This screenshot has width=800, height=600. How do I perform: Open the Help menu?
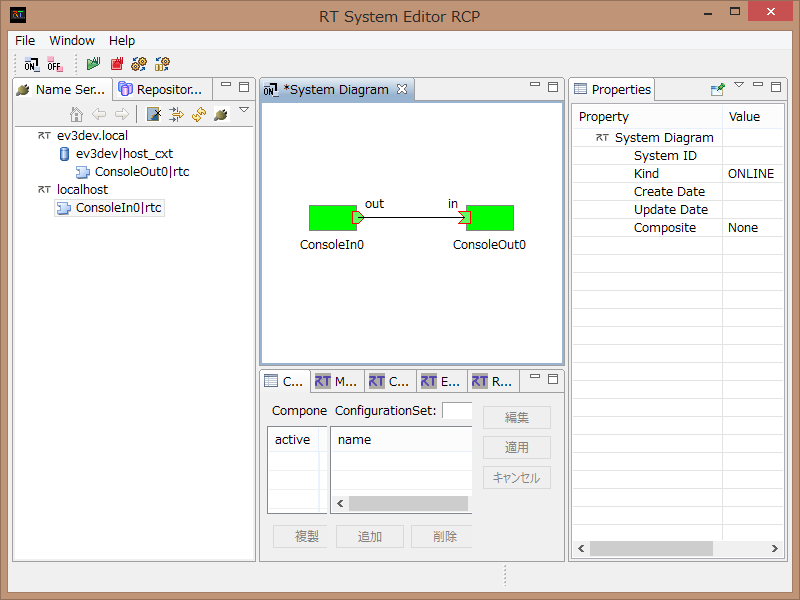[x=122, y=40]
